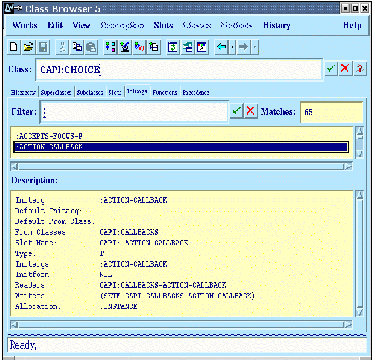Apply filter with green checkmark

pyautogui.click(x=236, y=111)
